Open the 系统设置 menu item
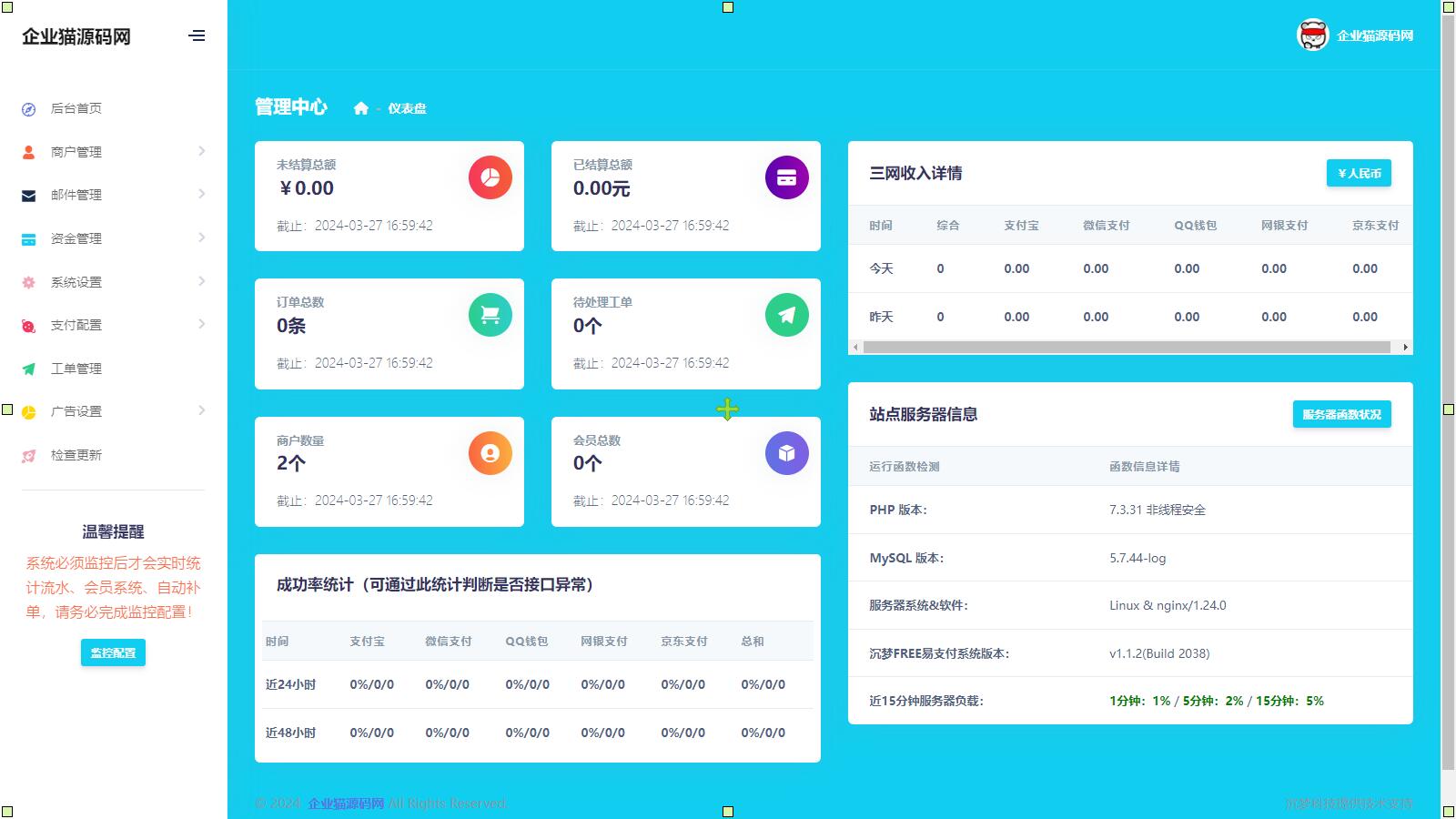Viewport: 1456px width, 819px height. [76, 282]
